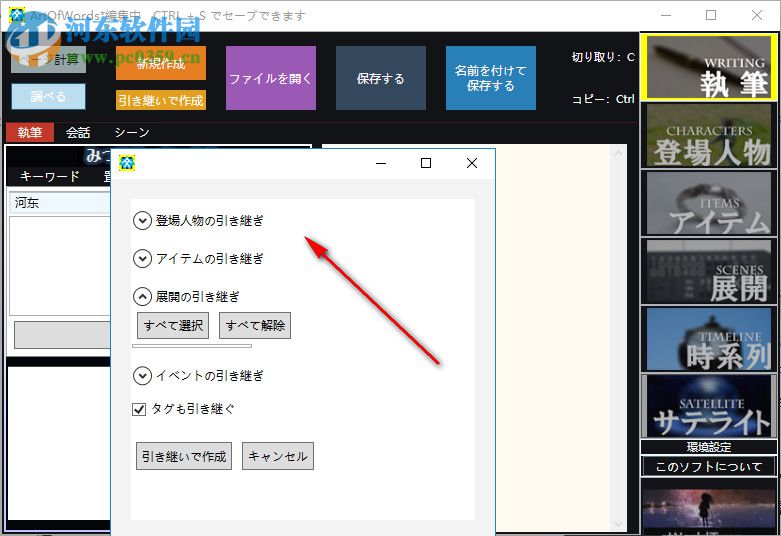Maximize the inherit dialog window

coord(426,163)
